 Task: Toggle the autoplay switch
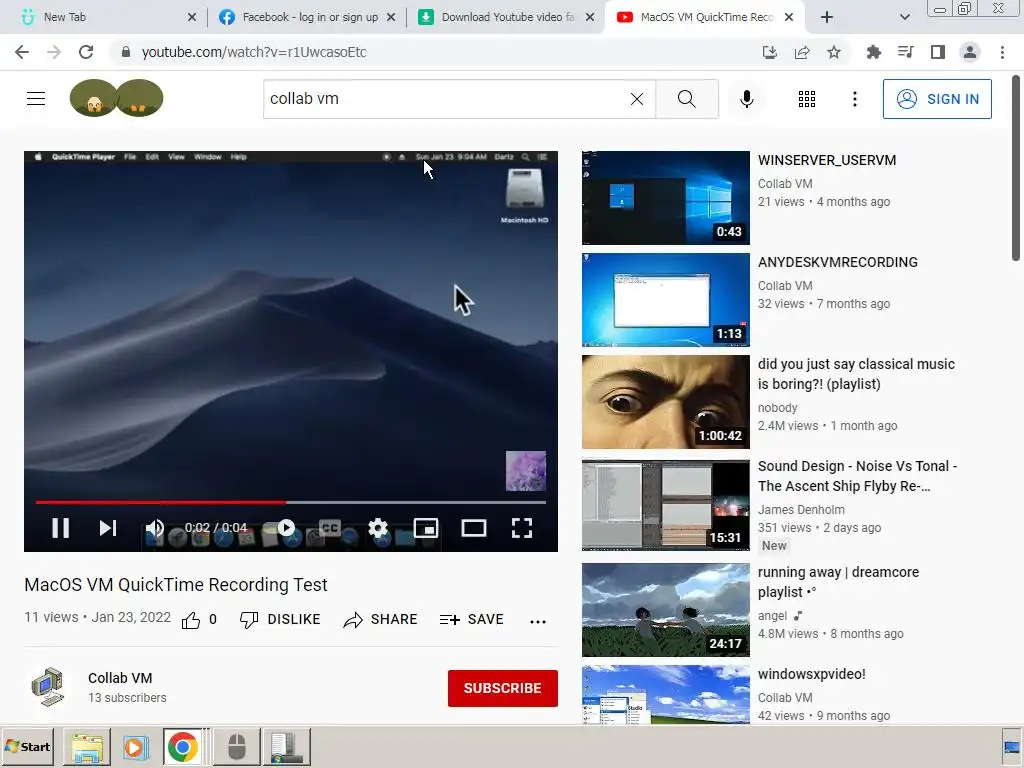pos(286,528)
